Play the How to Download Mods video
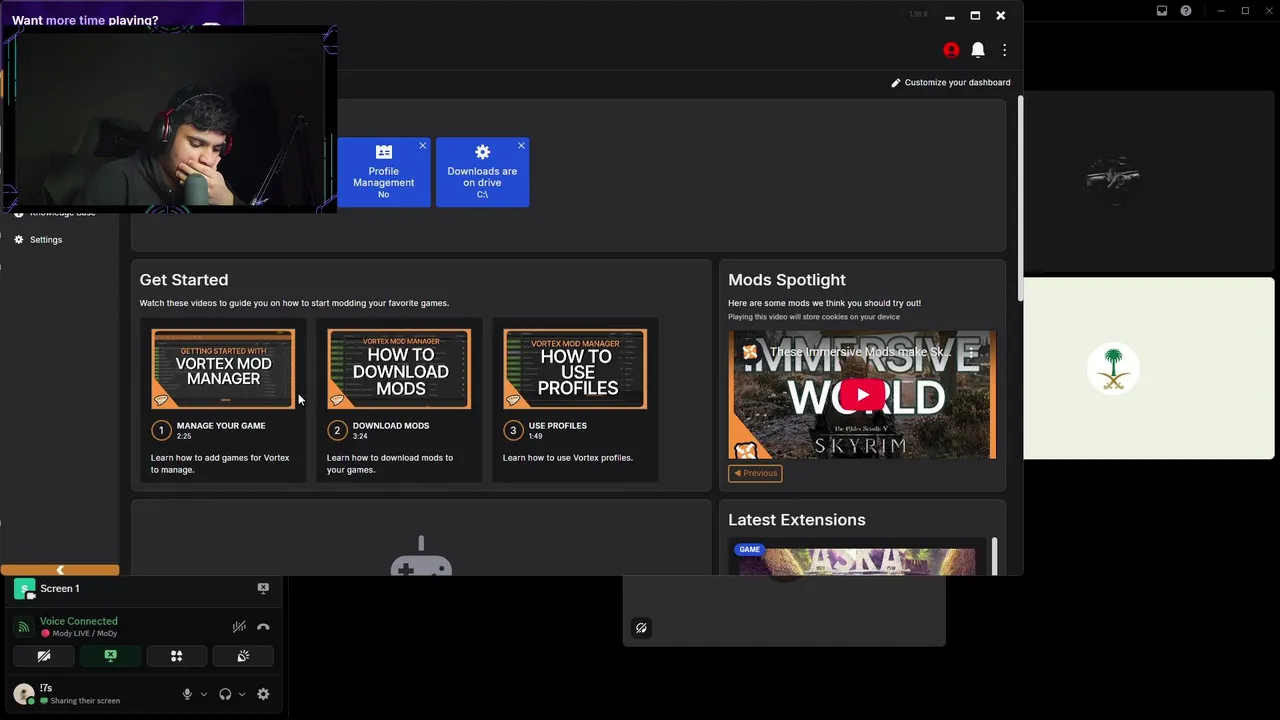 399,369
